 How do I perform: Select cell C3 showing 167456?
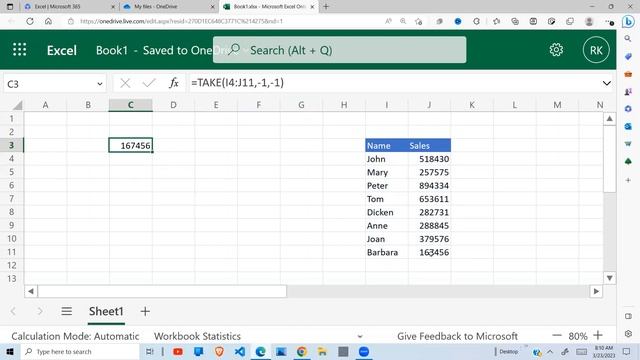pyautogui.click(x=131, y=145)
